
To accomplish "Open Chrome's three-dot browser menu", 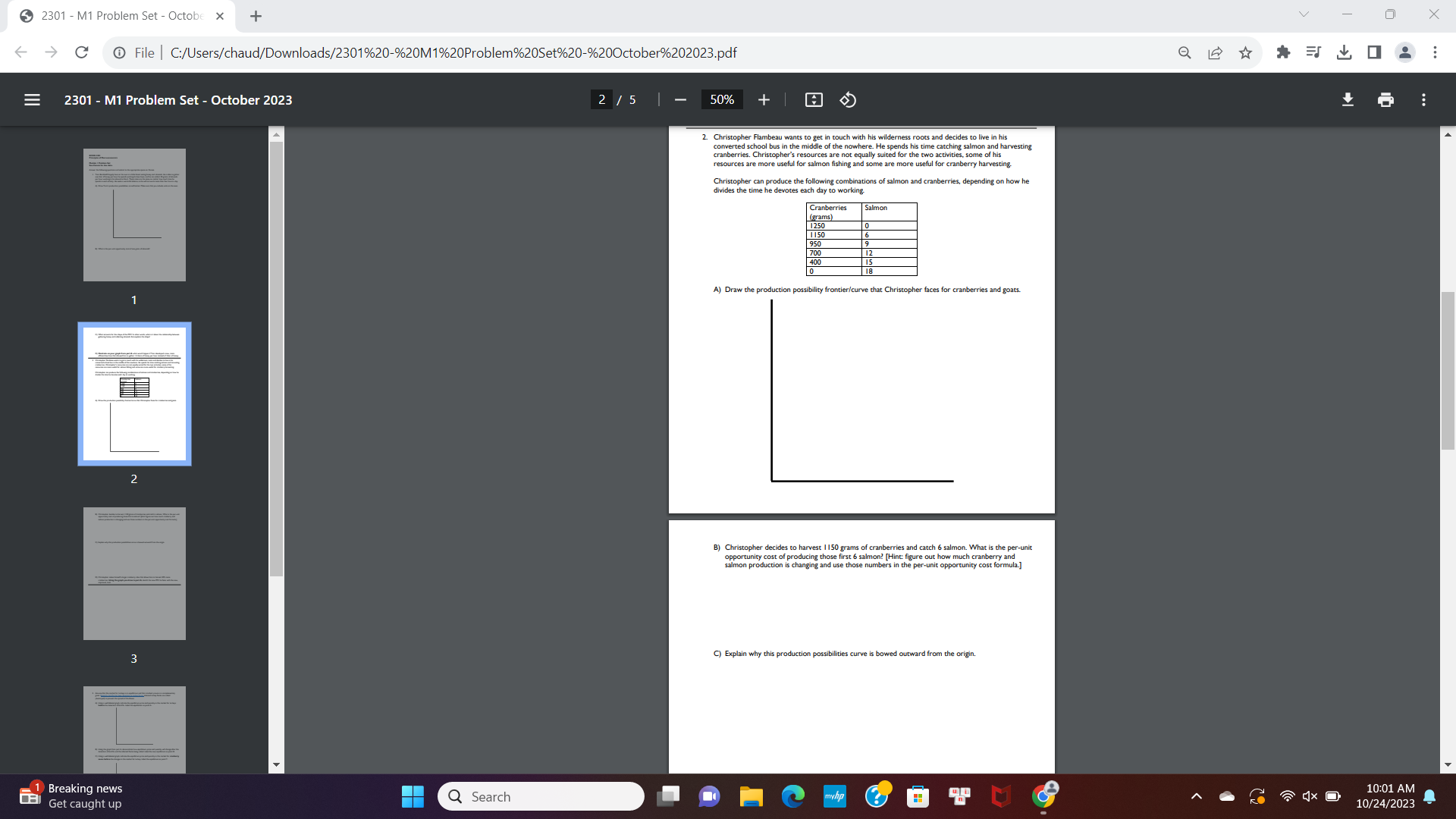I will click(x=1436, y=52).
